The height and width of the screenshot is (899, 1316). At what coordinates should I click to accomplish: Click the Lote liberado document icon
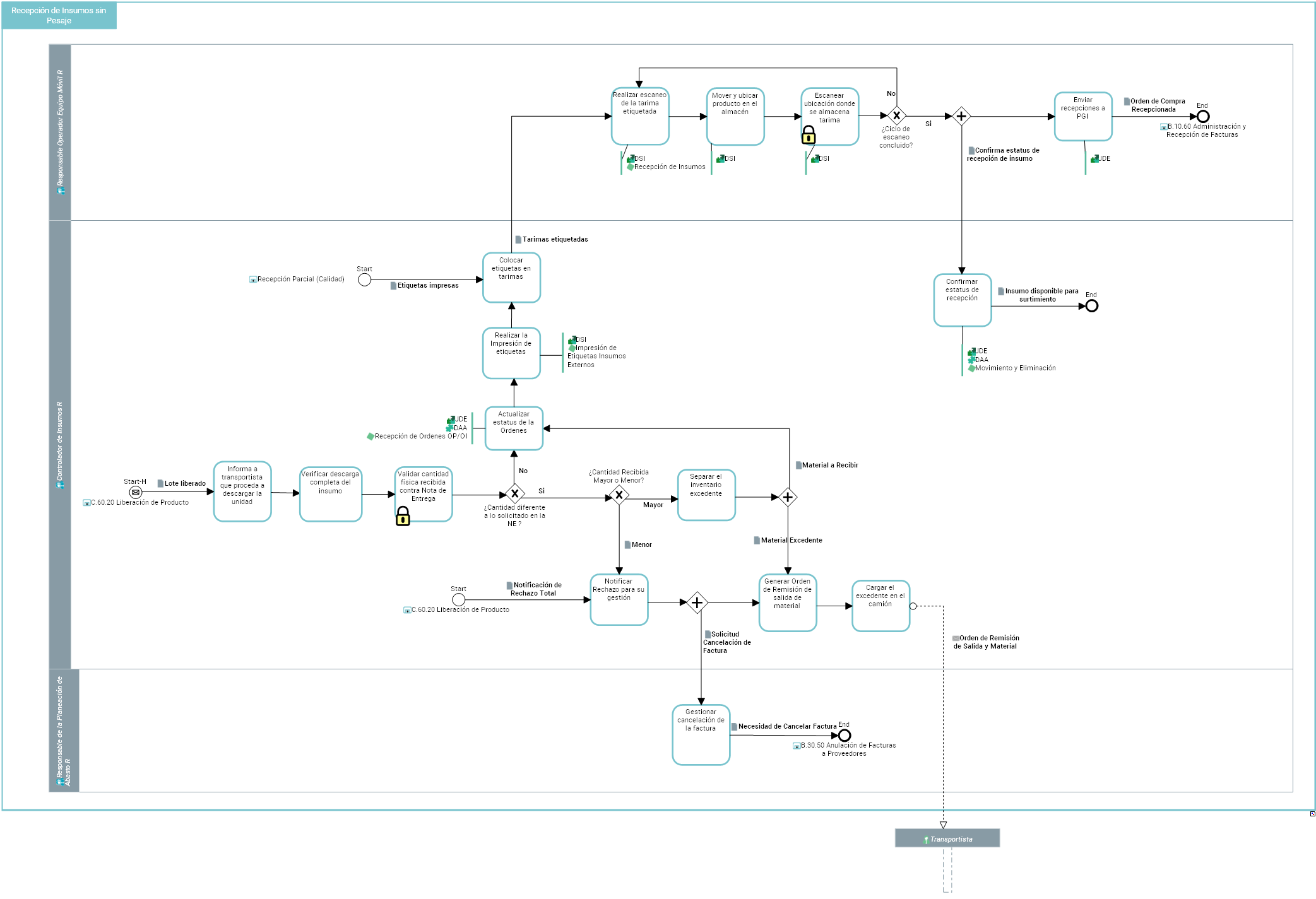pyautogui.click(x=160, y=484)
